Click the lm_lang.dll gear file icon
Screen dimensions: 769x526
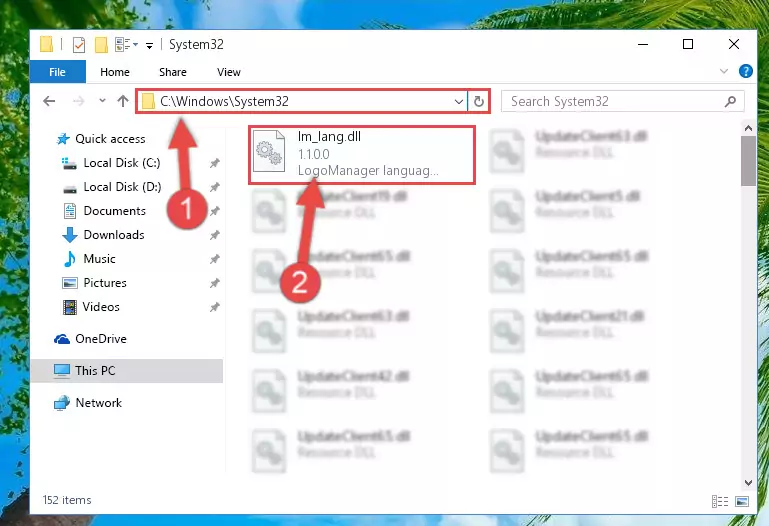(x=269, y=151)
